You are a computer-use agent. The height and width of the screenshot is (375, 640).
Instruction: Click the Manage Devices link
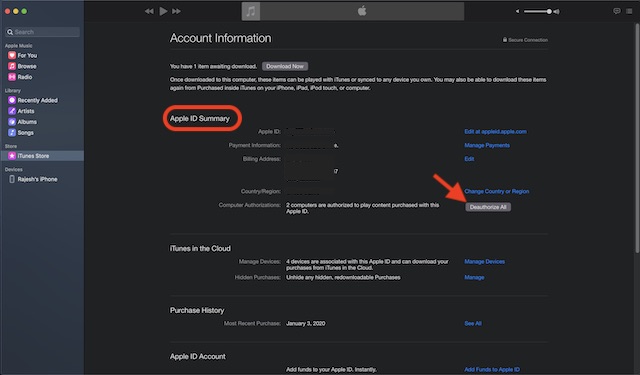pos(484,262)
